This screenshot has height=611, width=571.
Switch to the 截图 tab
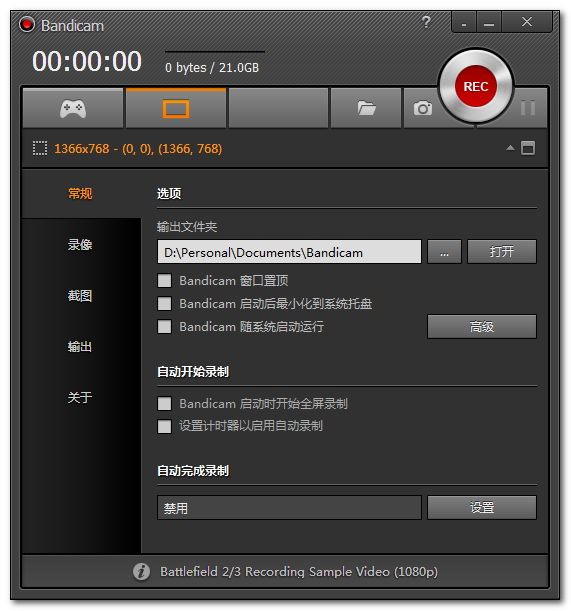tap(80, 296)
